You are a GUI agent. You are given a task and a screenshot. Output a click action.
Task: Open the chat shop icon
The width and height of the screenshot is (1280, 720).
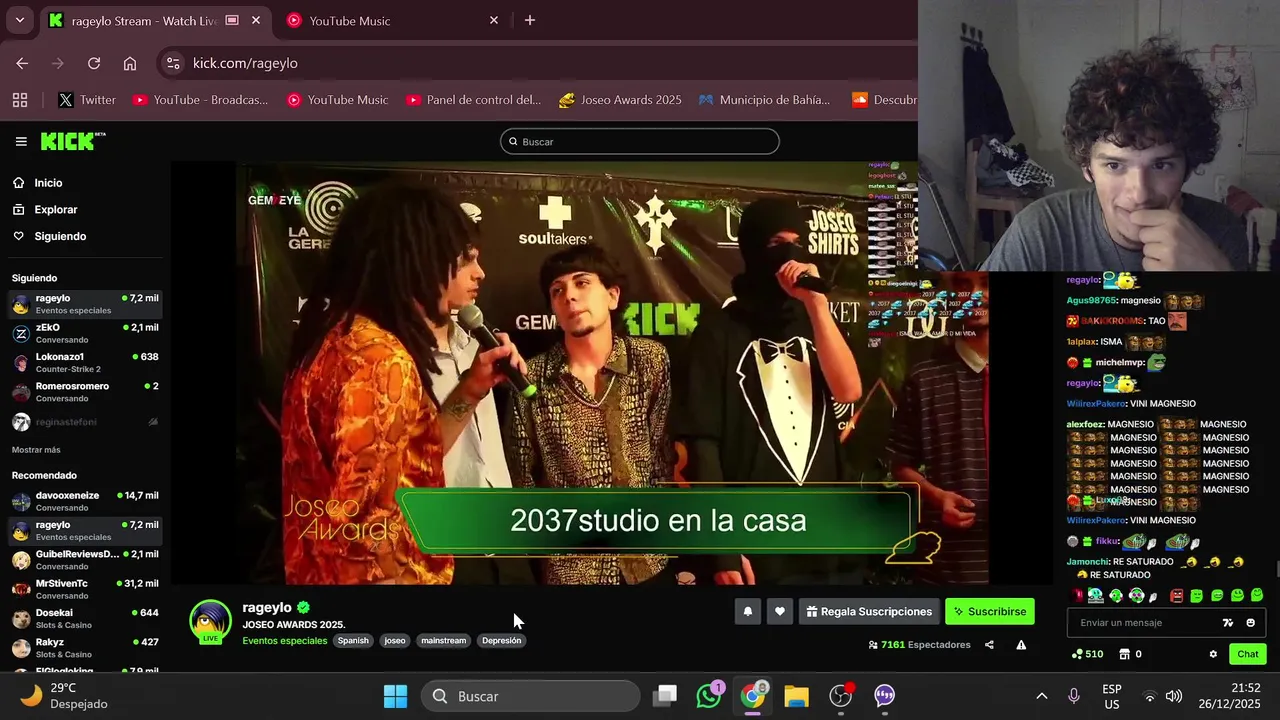pyautogui.click(x=1125, y=654)
